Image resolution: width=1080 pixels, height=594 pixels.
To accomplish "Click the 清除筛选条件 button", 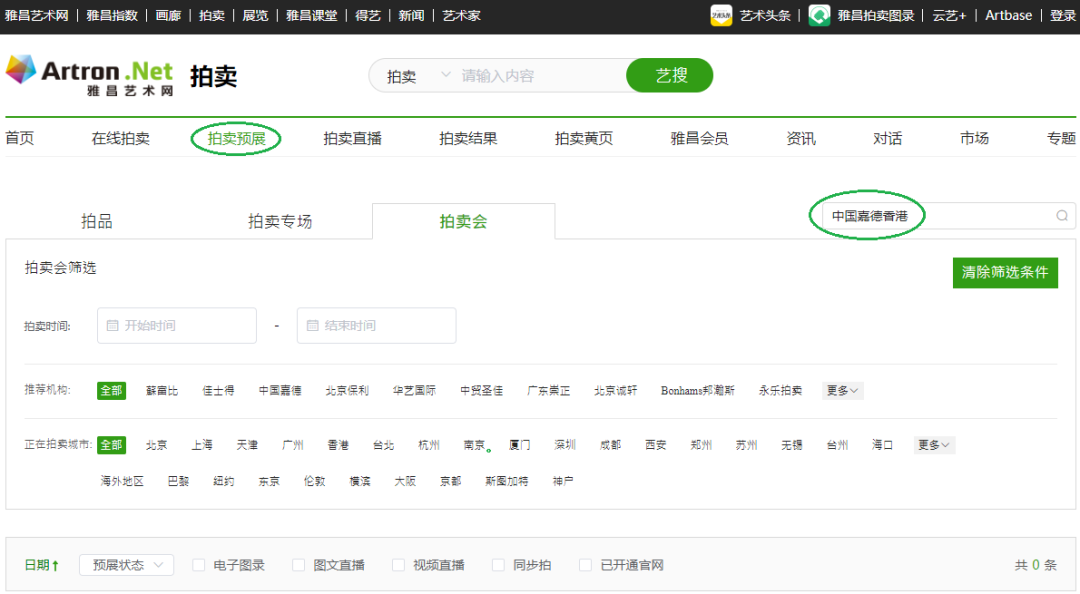I will pyautogui.click(x=1005, y=273).
